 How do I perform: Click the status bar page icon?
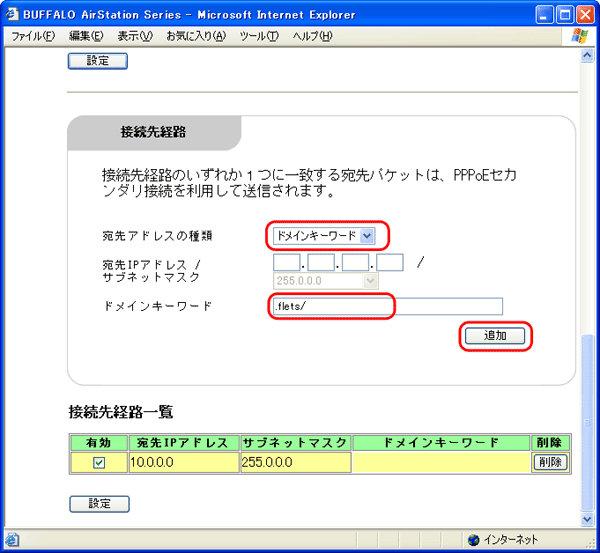12,540
